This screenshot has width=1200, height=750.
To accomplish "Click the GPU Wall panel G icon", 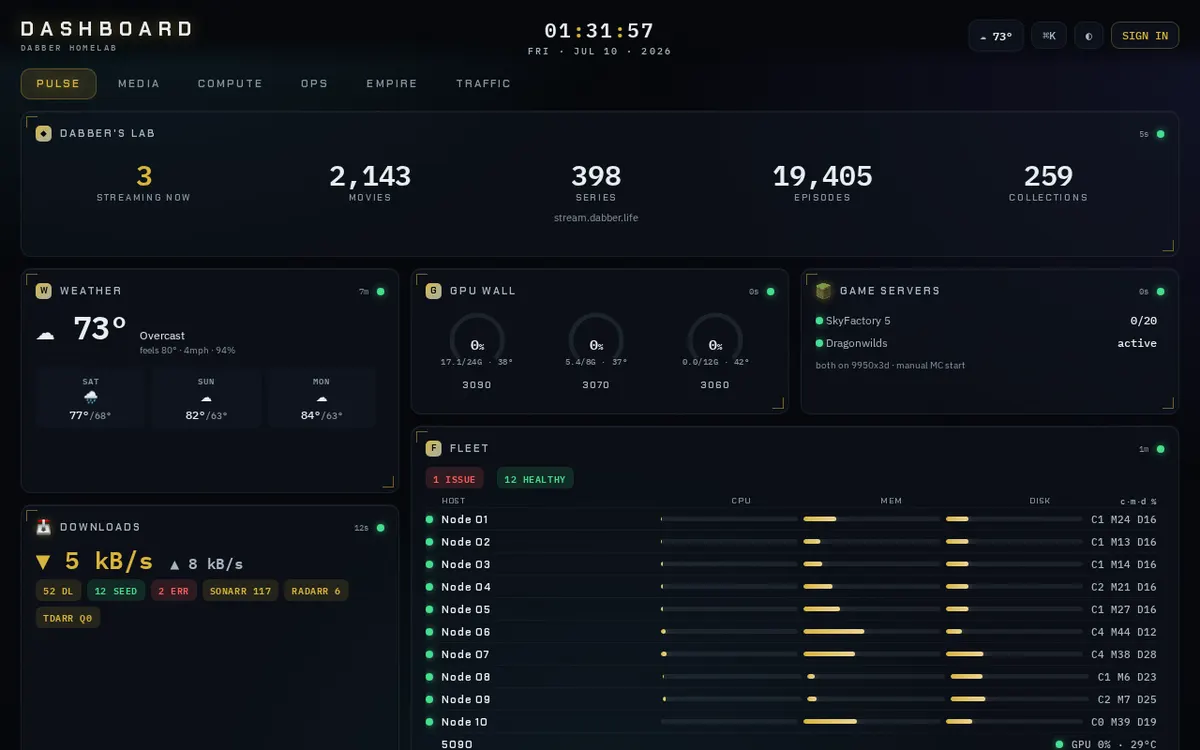I will pyautogui.click(x=434, y=291).
